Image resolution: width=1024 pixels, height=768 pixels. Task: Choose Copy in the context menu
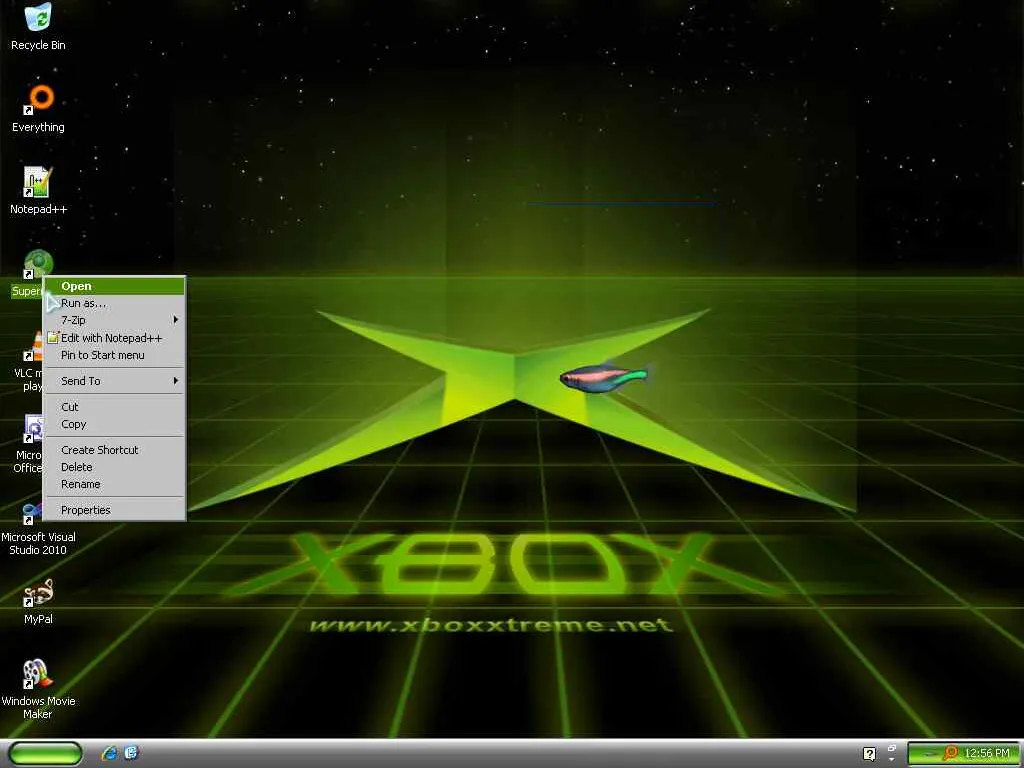[x=115, y=424]
